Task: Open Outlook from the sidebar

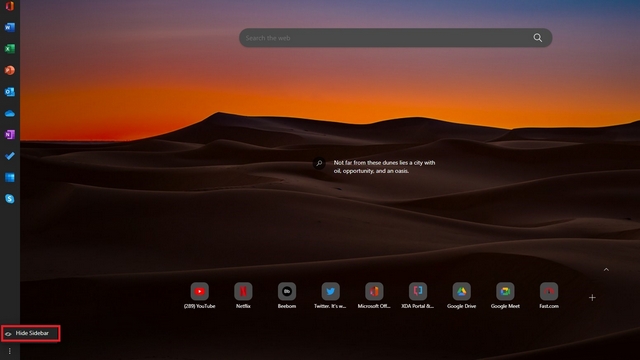Action: [10, 92]
